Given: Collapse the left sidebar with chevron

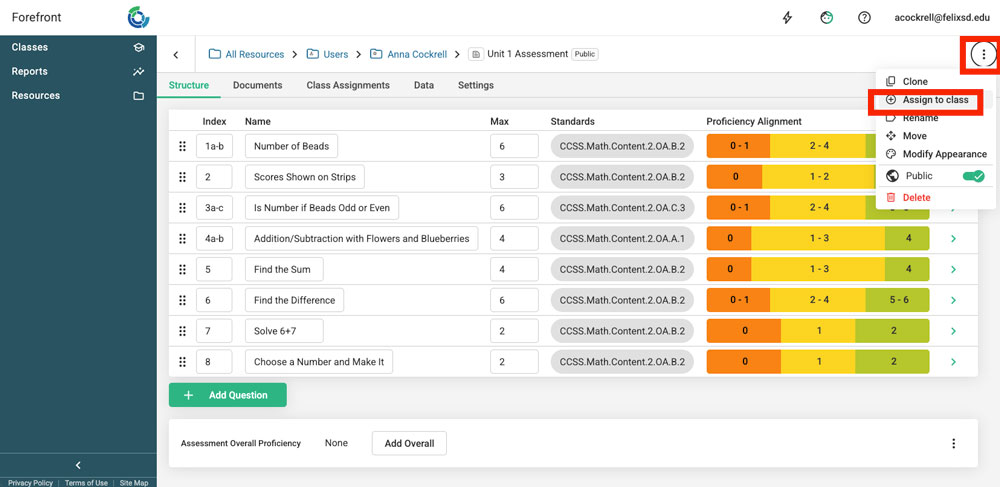Looking at the screenshot, I should click(78, 465).
